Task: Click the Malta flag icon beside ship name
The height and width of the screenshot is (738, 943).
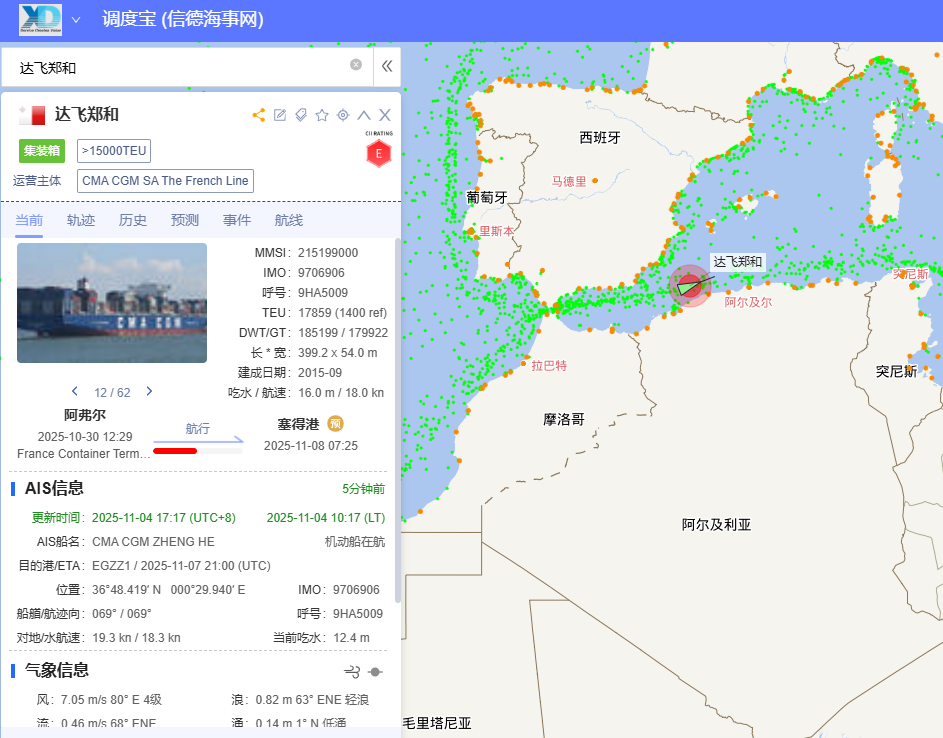Action: [32, 116]
